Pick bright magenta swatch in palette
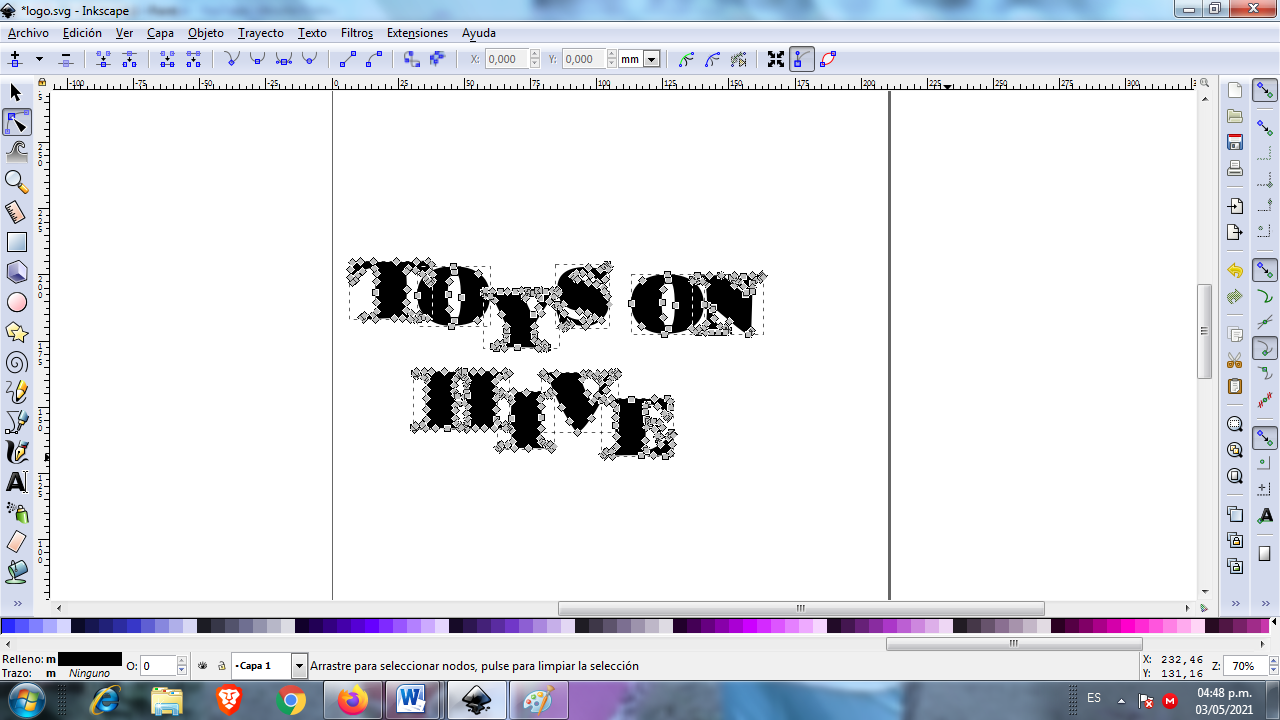1280x720 pixels. coord(1130,626)
